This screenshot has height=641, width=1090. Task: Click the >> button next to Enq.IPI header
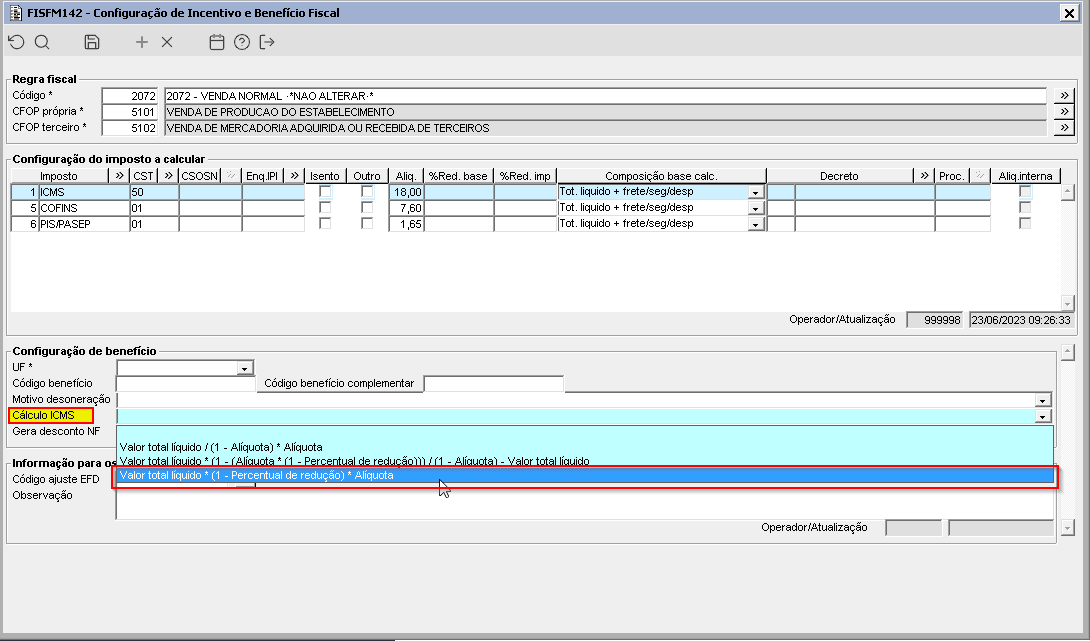coord(295,176)
